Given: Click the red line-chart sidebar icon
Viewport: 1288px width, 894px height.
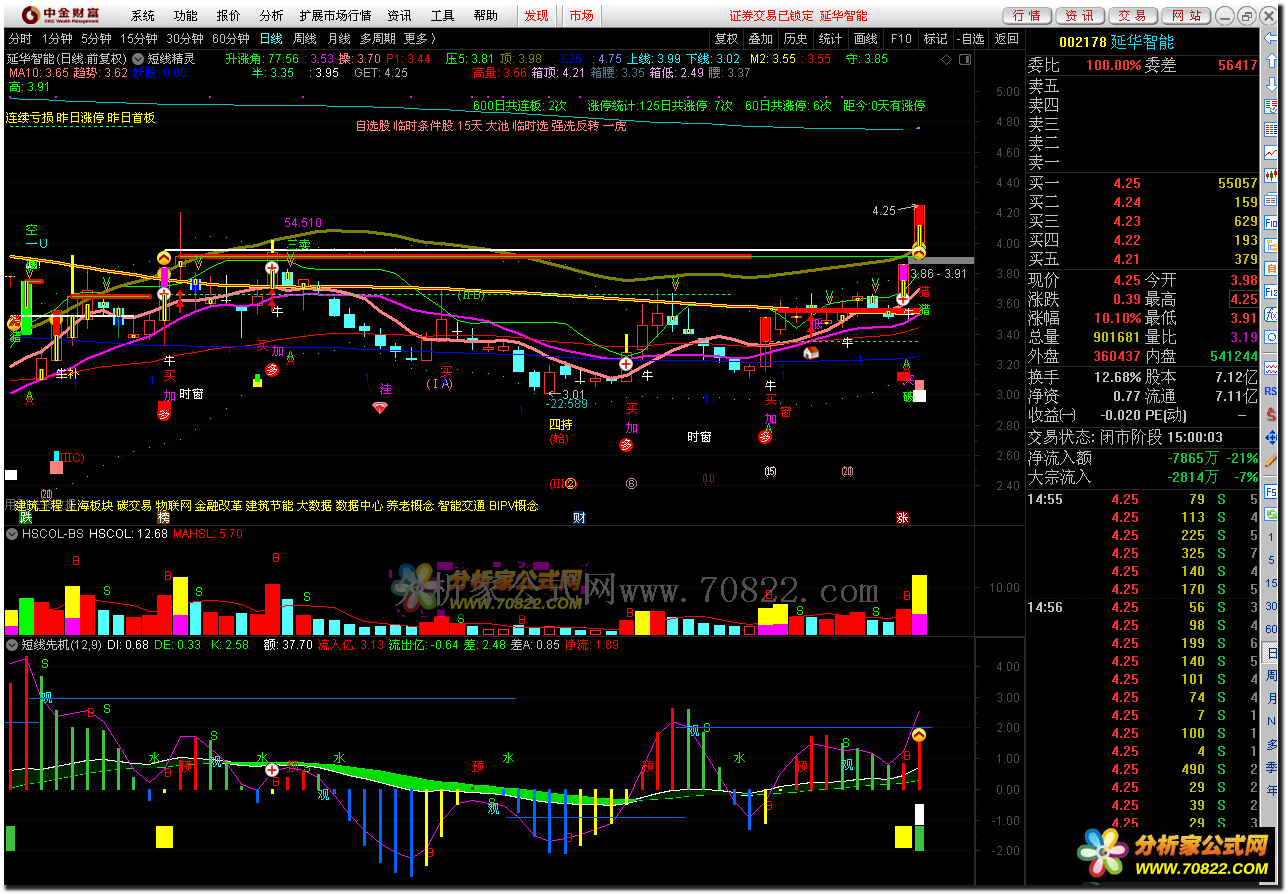Looking at the screenshot, I should [x=1271, y=151].
